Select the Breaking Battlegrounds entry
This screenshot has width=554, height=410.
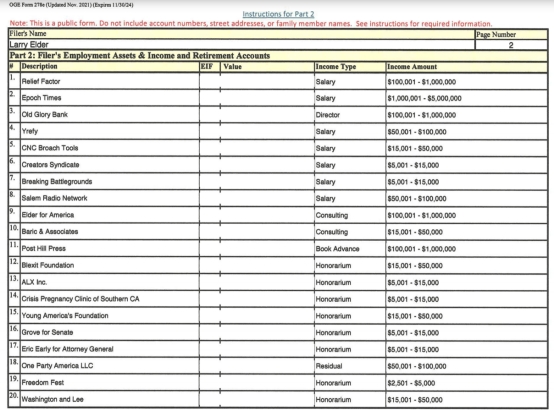tap(110, 181)
